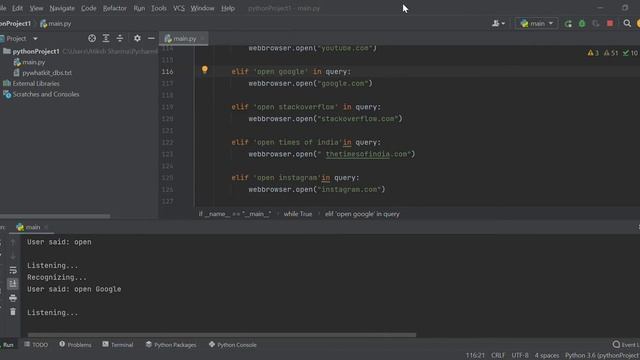640x360 pixels.
Task: Click line number 116 in the gutter
Action: point(167,72)
